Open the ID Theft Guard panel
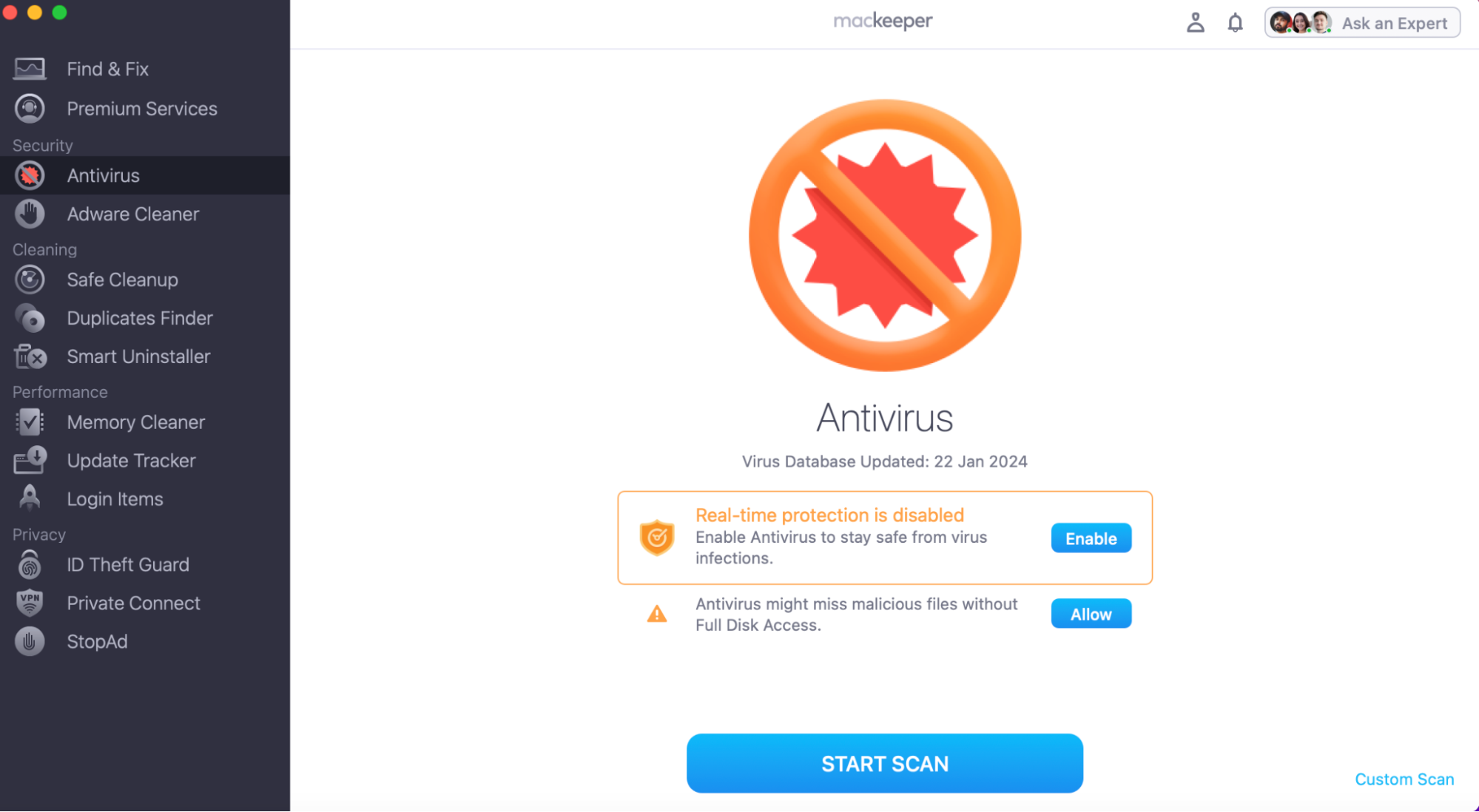1479x812 pixels. [128, 564]
